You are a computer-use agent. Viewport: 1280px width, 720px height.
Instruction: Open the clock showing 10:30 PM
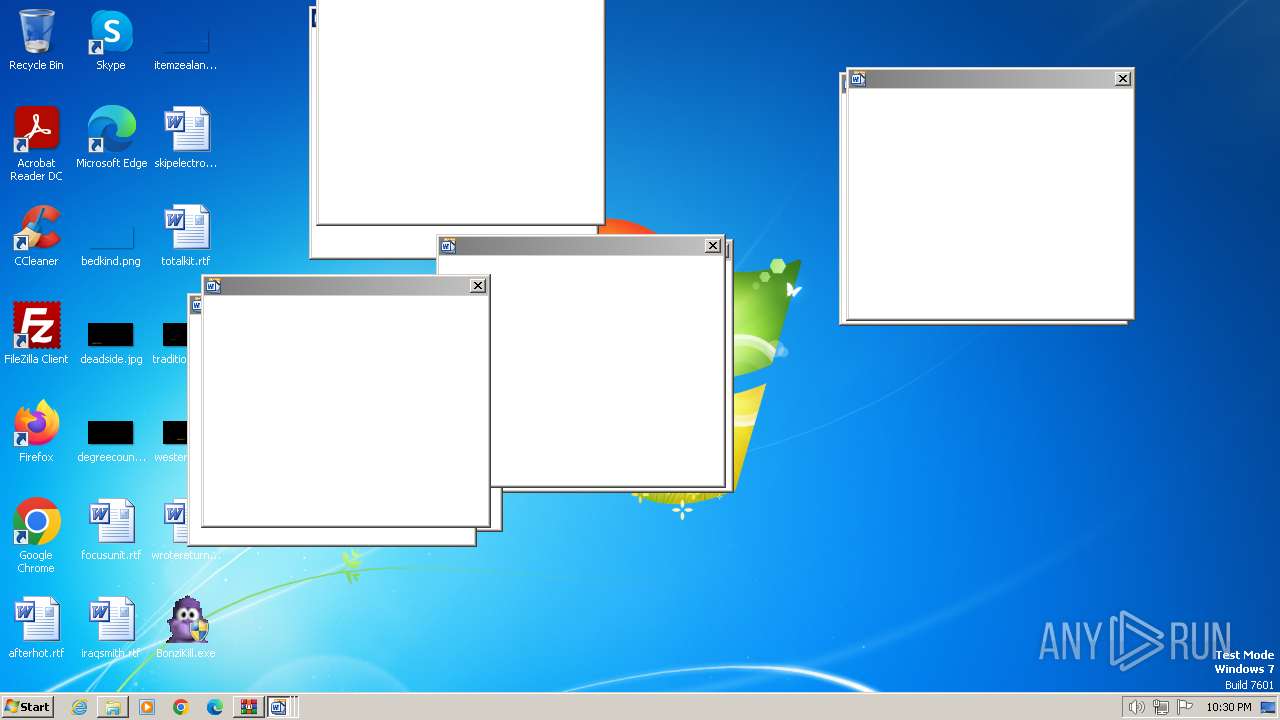point(1229,707)
